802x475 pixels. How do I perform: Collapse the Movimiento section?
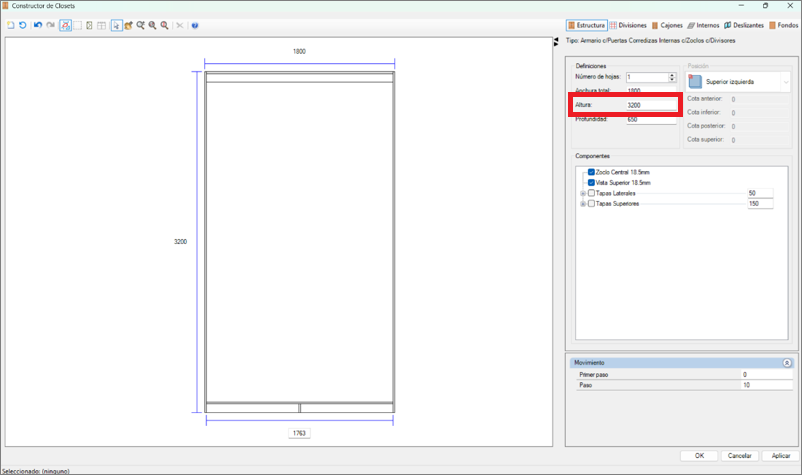787,363
